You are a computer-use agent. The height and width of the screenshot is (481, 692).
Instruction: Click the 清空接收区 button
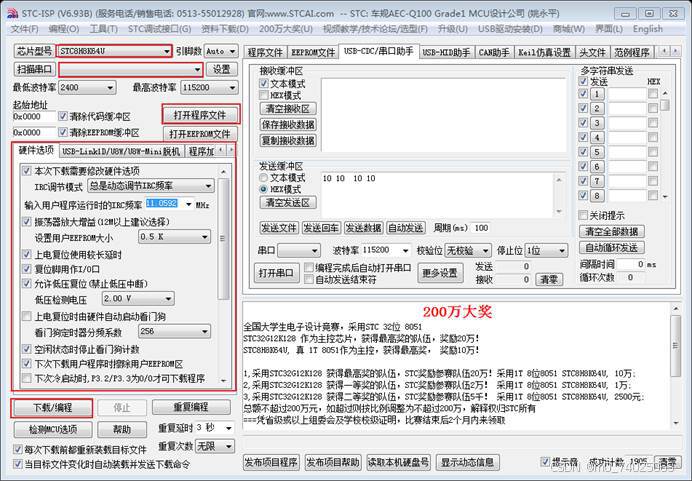pyautogui.click(x=288, y=109)
